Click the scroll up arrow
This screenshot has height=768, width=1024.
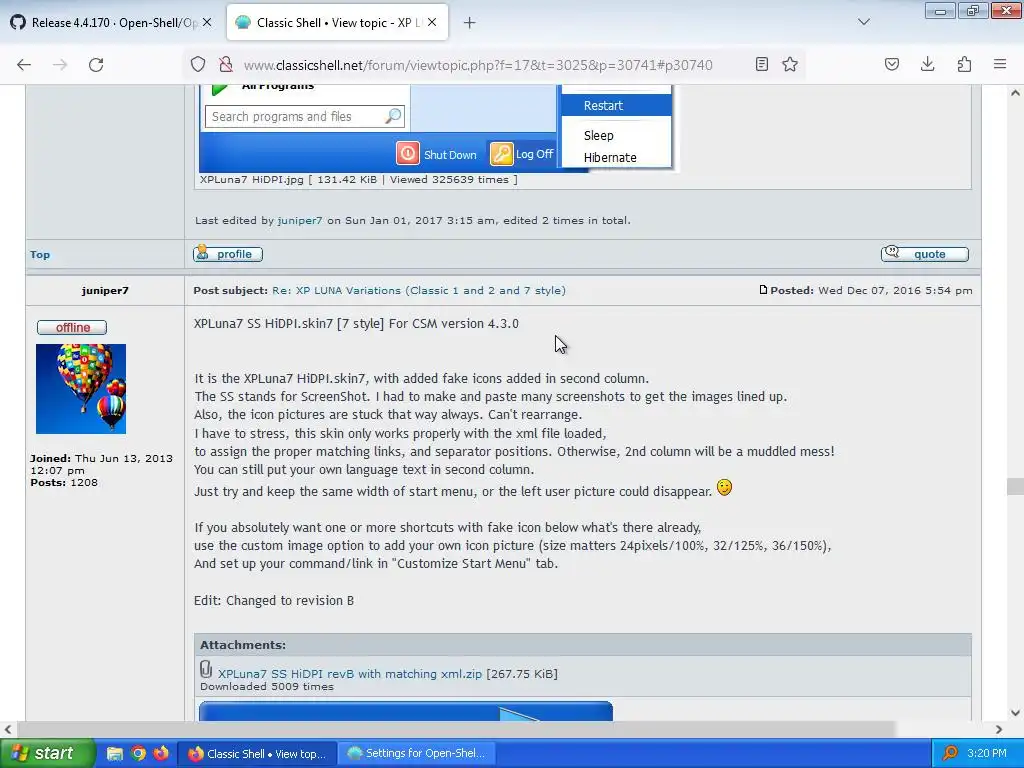pos(1015,93)
